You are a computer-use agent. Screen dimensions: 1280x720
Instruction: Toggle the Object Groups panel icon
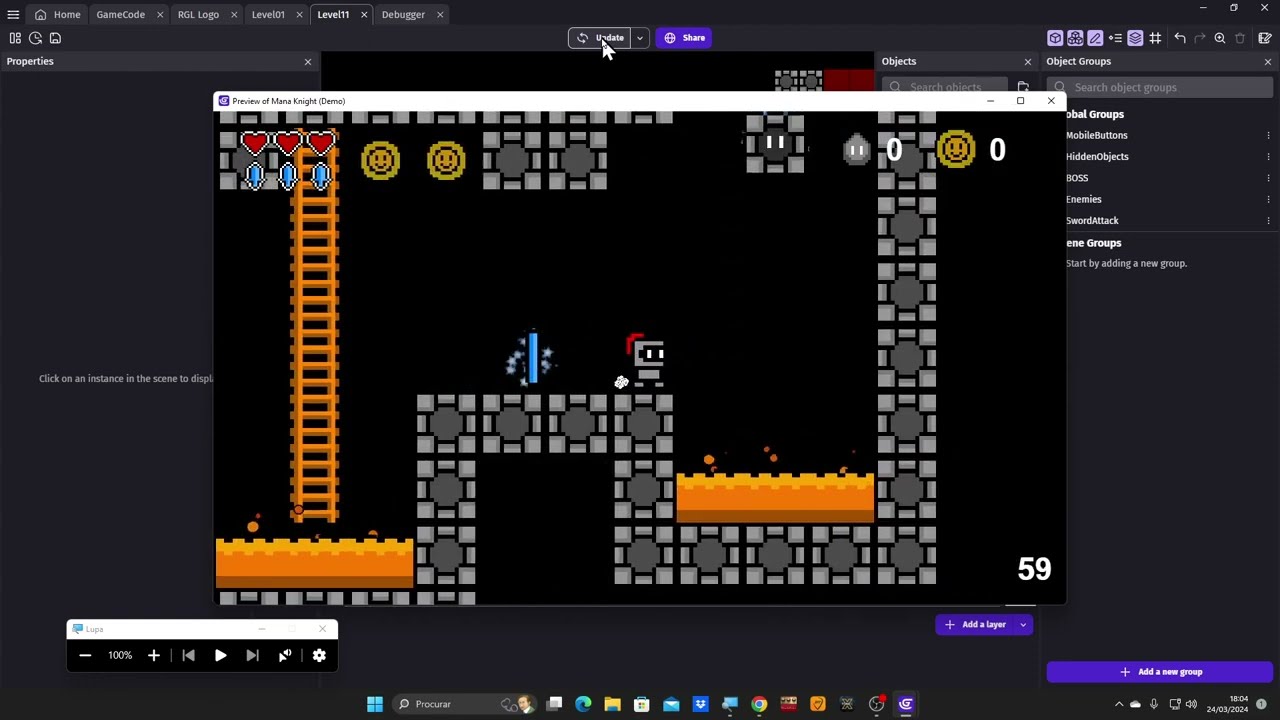[x=1075, y=38]
